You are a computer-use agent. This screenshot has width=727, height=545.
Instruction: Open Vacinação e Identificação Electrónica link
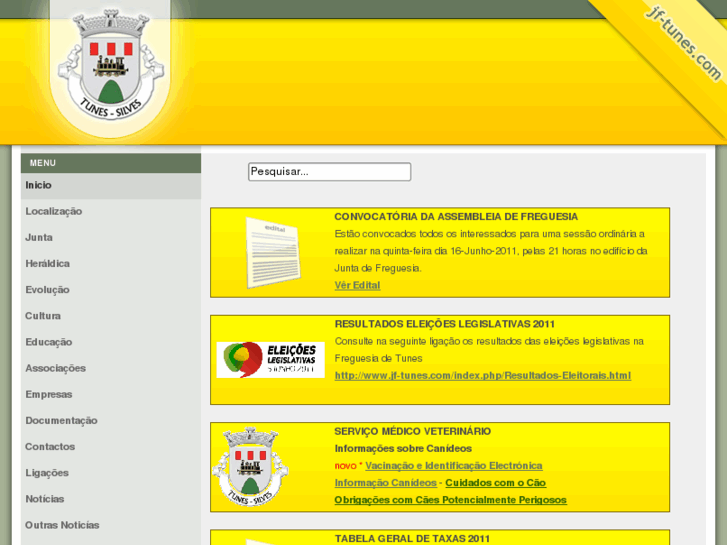pyautogui.click(x=454, y=466)
